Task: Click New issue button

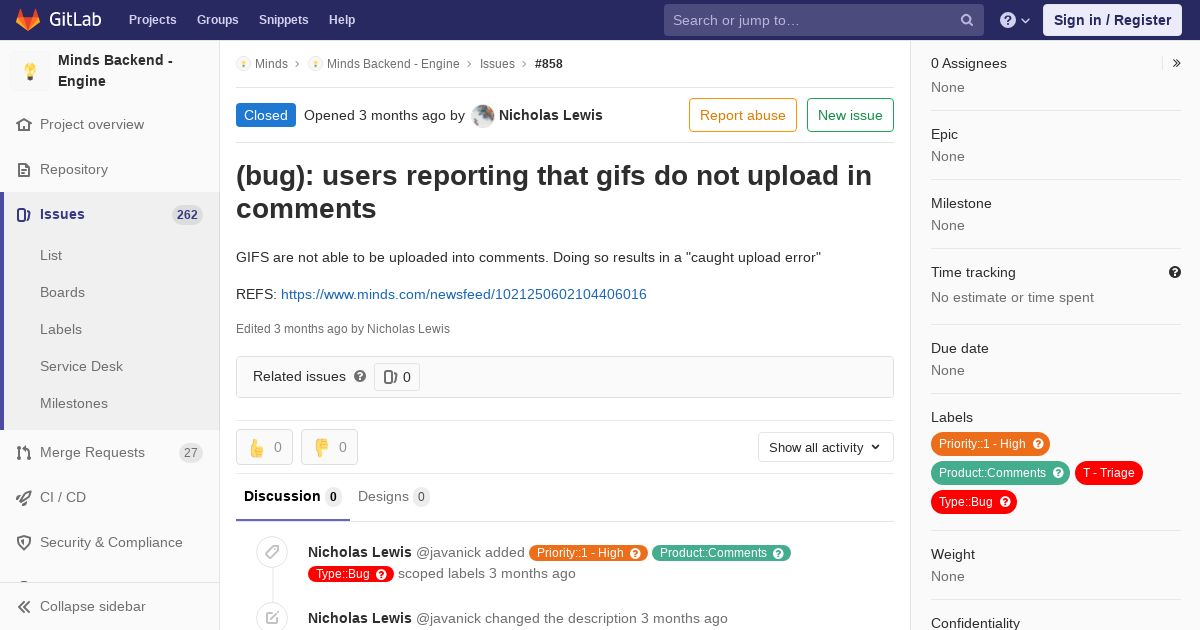Action: [x=850, y=115]
